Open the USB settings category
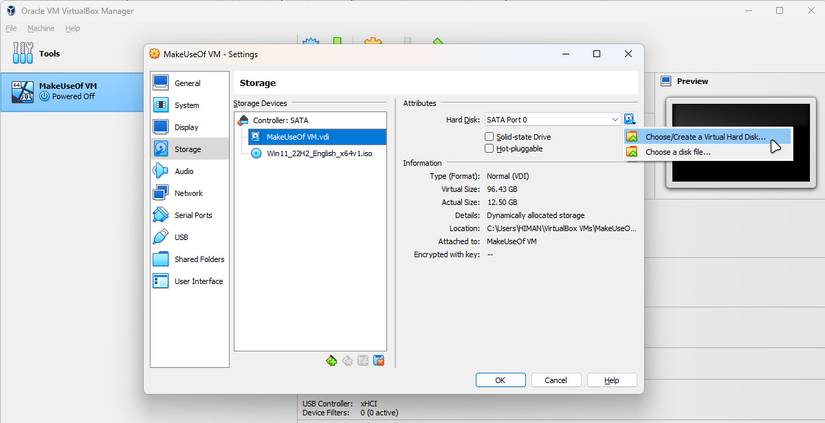Viewport: 825px width, 423px height. point(189,237)
